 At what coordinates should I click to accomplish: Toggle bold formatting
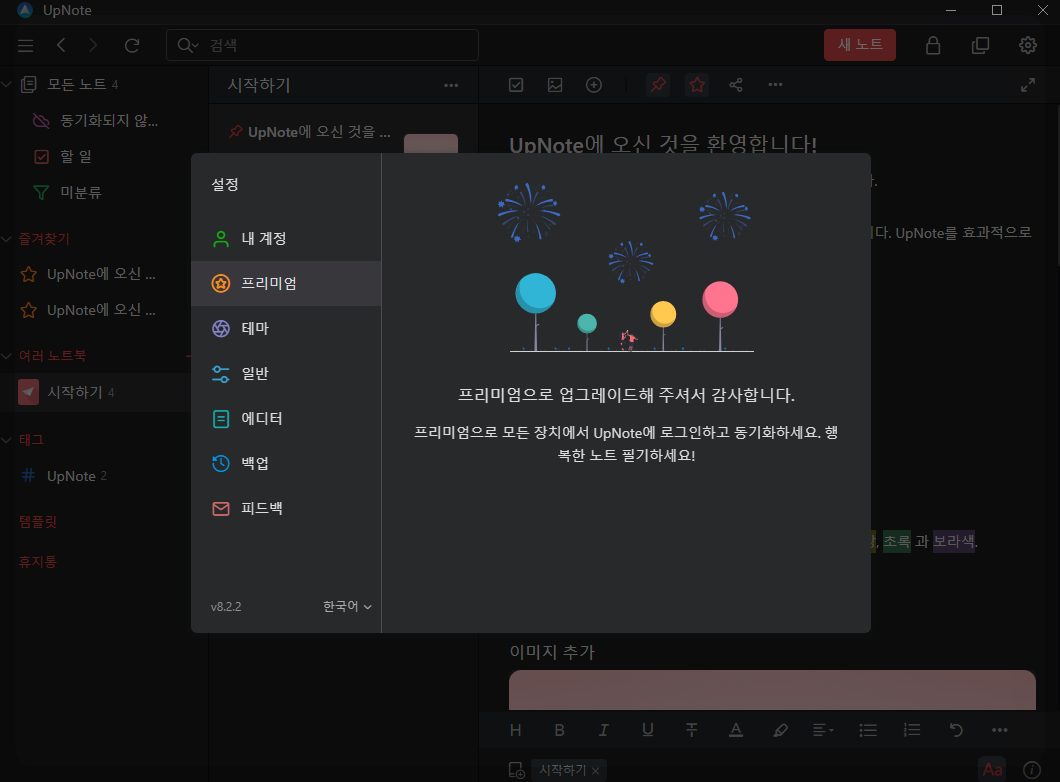[x=559, y=730]
